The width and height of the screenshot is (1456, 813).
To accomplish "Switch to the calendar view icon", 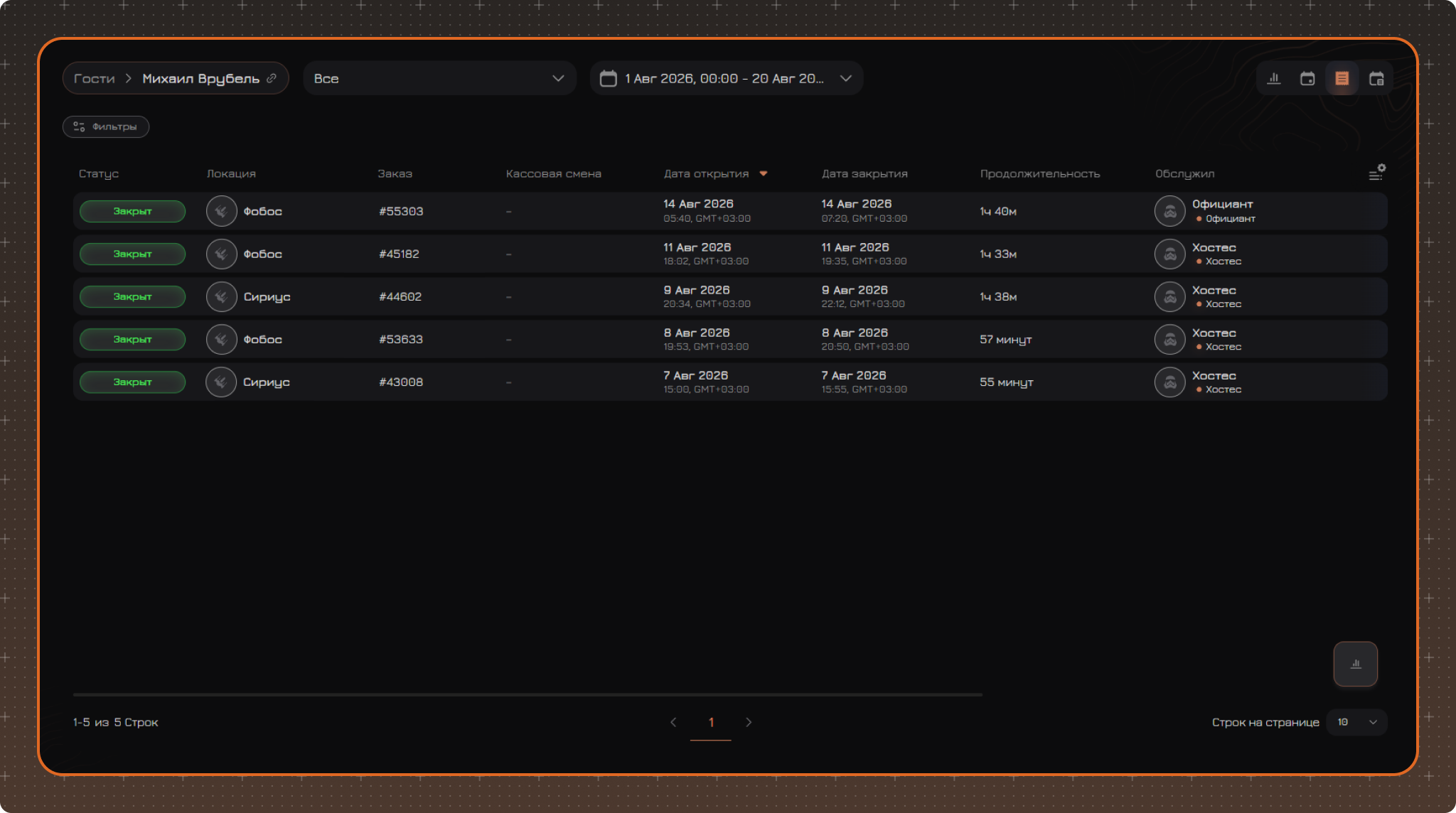I will [x=1307, y=78].
